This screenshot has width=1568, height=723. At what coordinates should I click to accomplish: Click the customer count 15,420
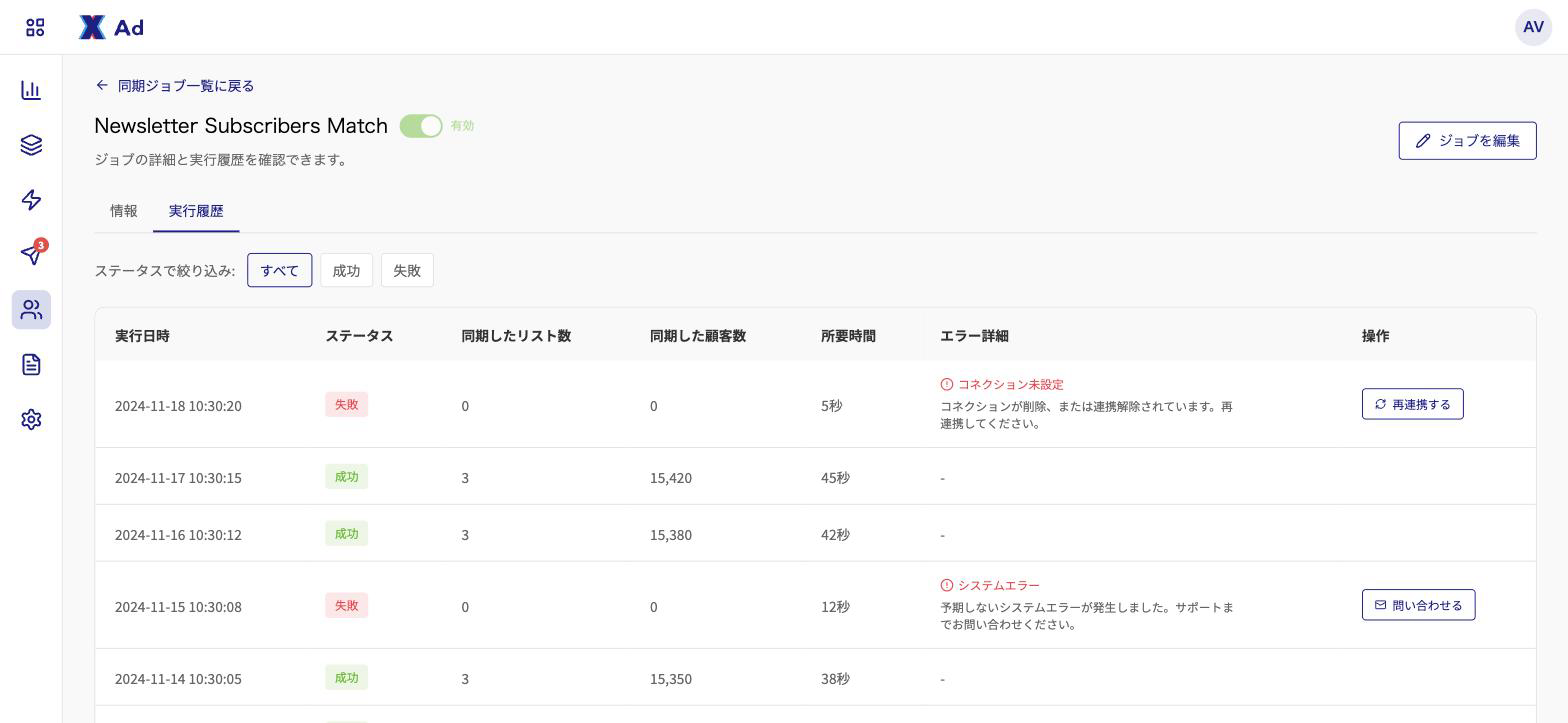671,478
